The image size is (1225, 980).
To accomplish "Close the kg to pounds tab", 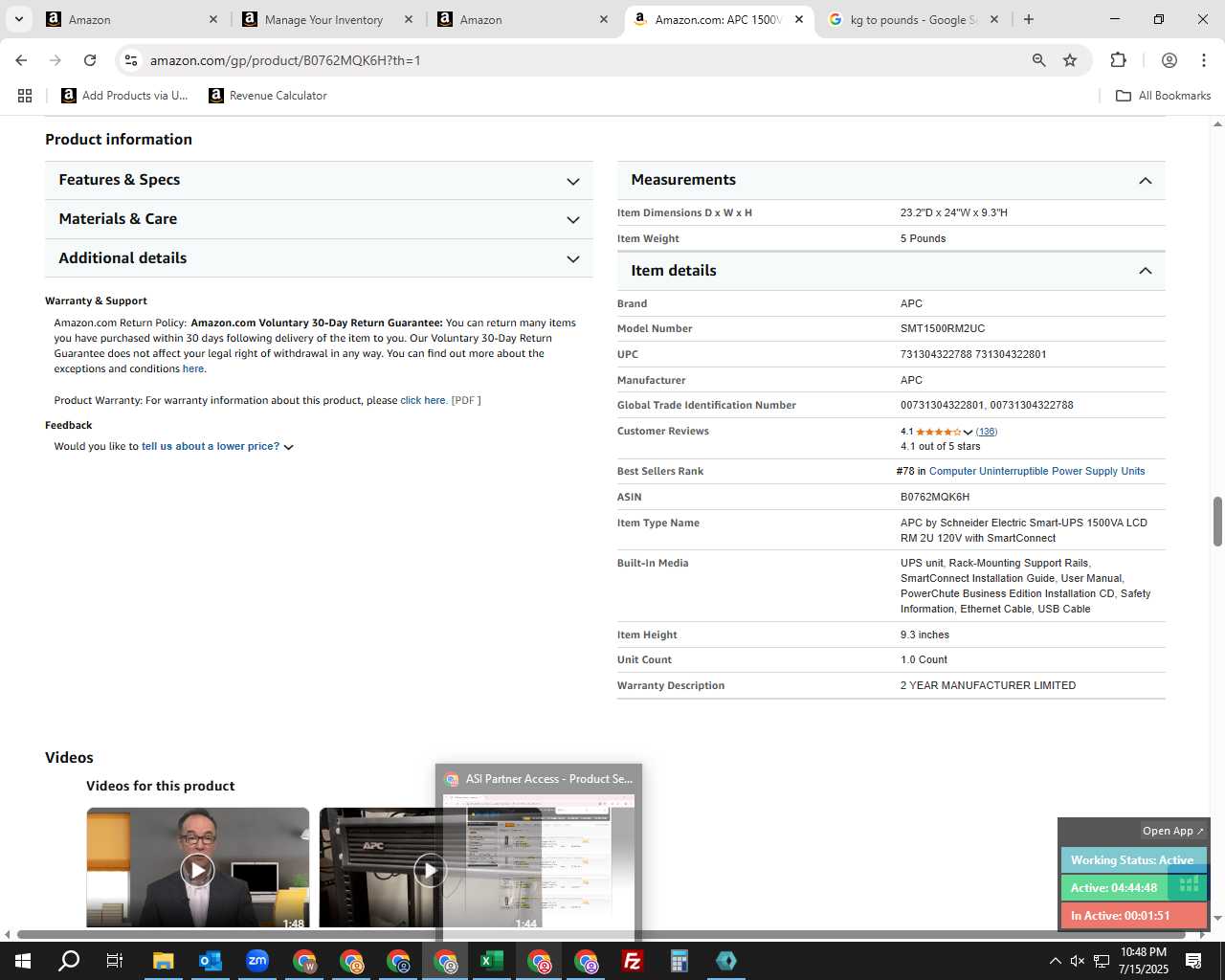I will [994, 19].
